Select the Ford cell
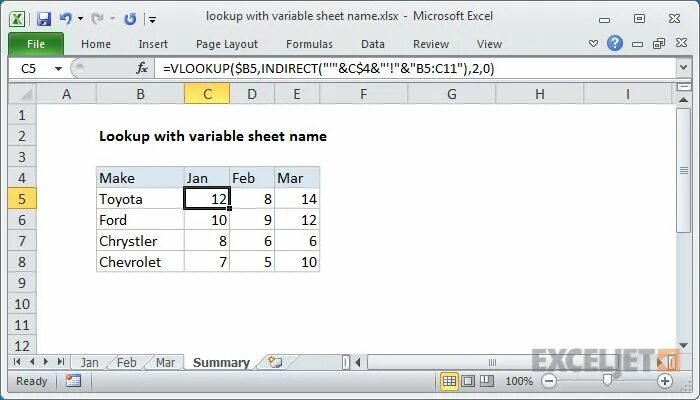This screenshot has width=700, height=400. tap(140, 220)
